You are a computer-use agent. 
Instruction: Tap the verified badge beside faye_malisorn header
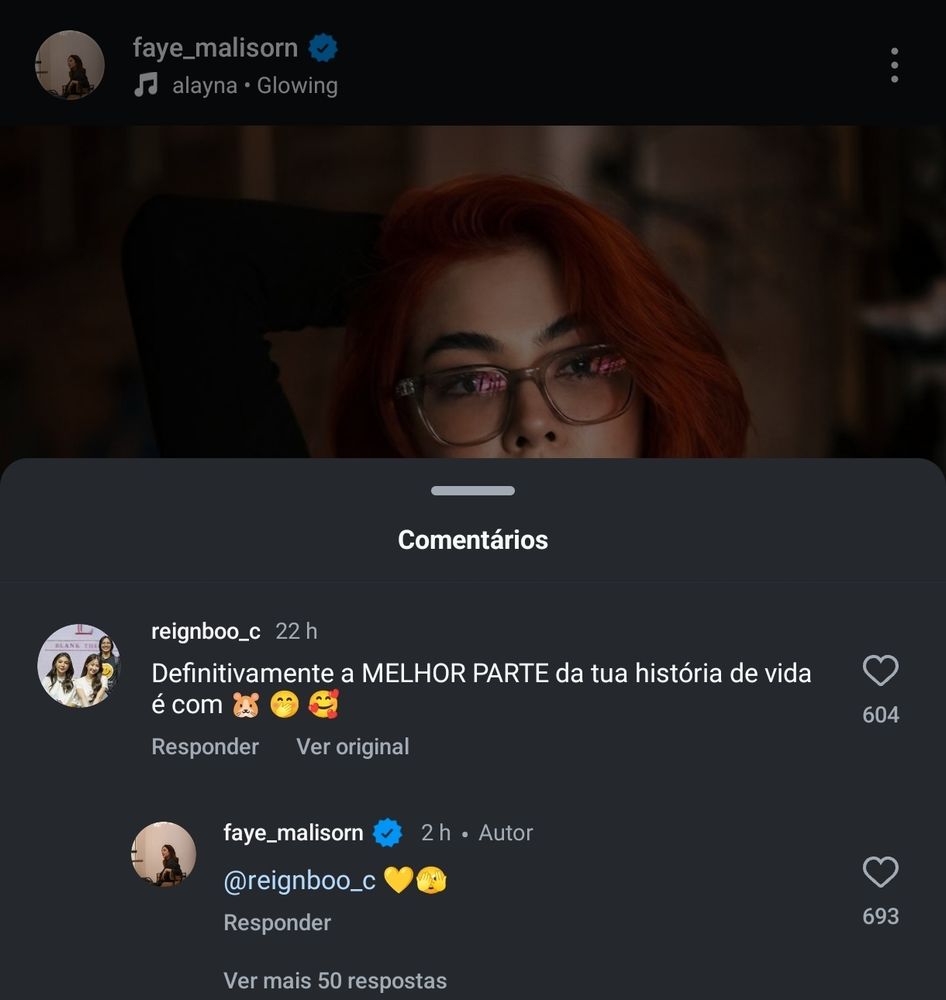point(323,48)
